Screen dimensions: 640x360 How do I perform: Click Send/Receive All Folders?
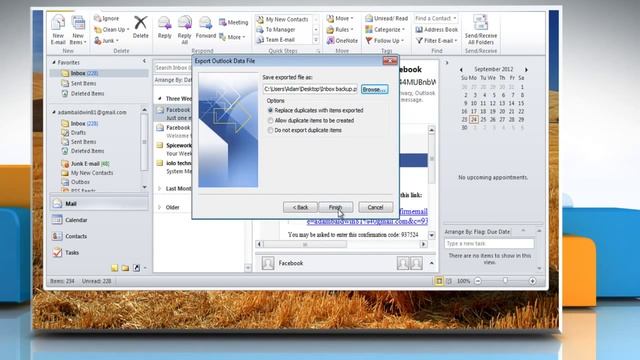pyautogui.click(x=480, y=29)
